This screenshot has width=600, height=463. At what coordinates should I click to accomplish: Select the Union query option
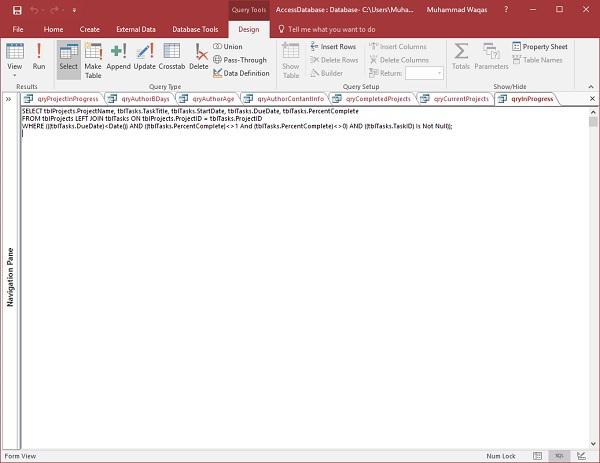[x=228, y=47]
